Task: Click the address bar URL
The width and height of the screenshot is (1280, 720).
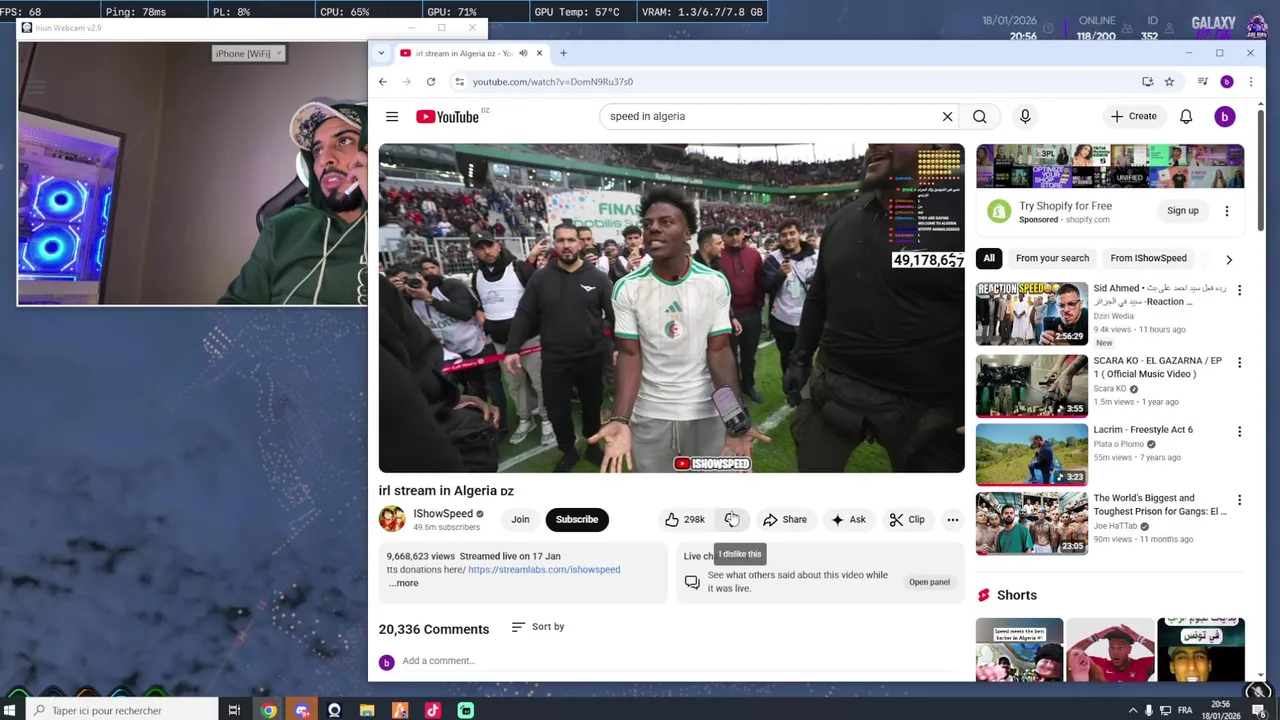Action: click(x=552, y=82)
